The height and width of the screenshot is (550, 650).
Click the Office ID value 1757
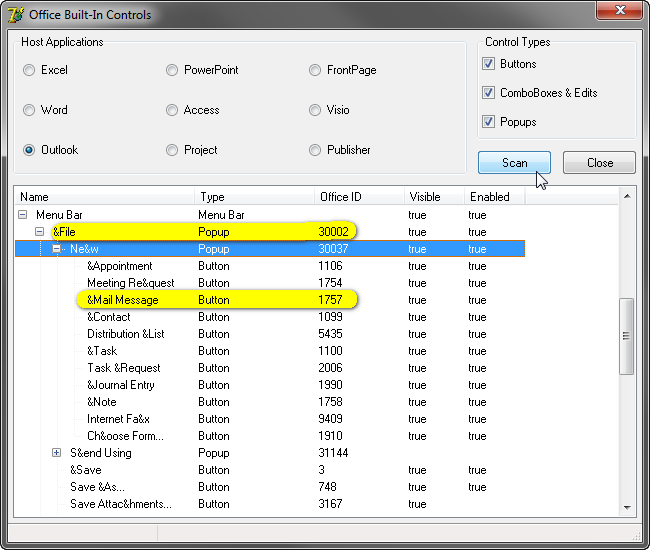coord(330,300)
